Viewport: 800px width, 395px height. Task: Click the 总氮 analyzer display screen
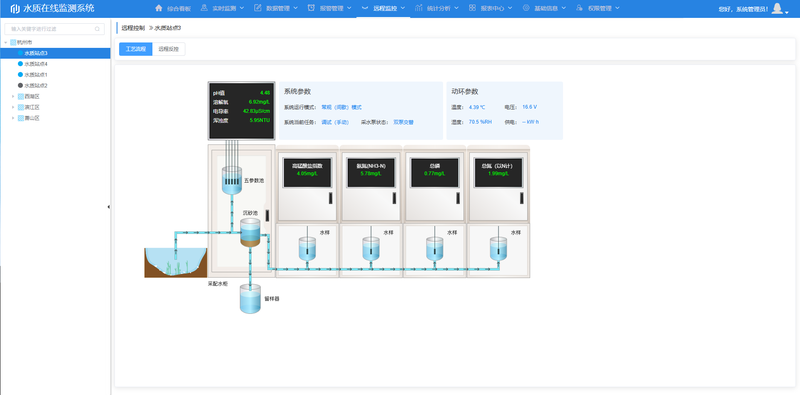(x=498, y=172)
